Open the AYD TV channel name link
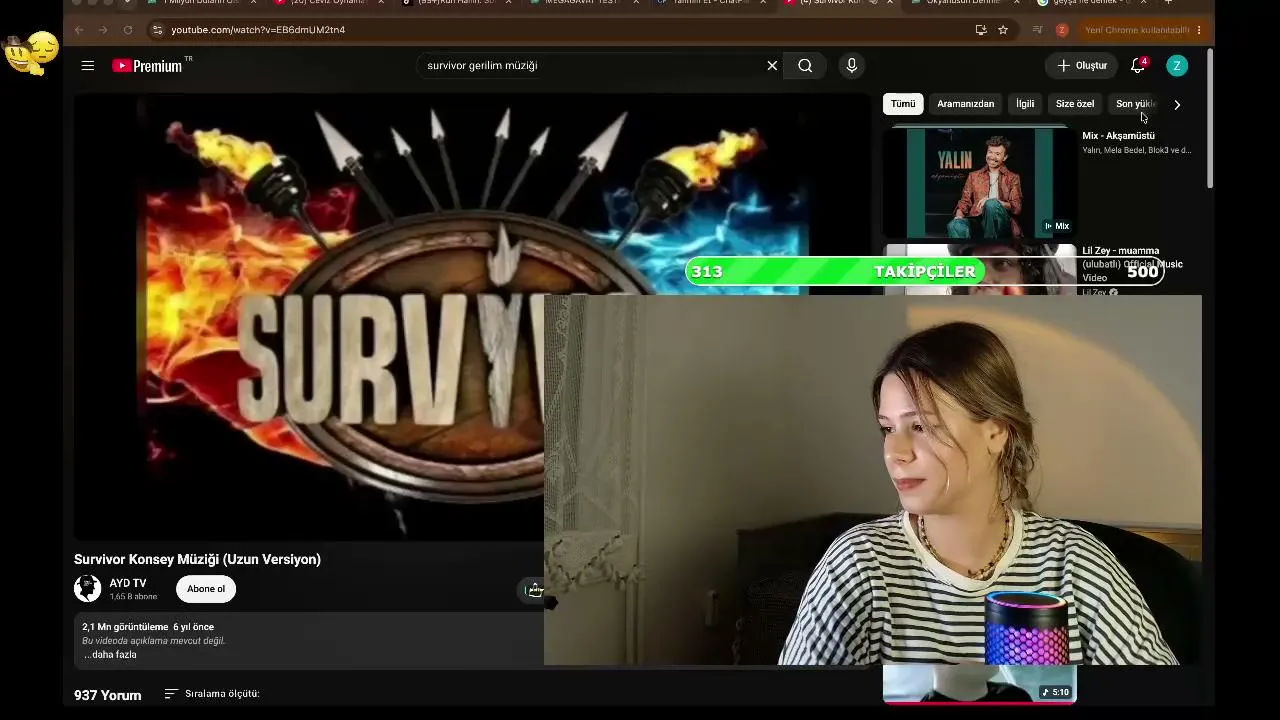This screenshot has width=1280, height=720. 128,583
